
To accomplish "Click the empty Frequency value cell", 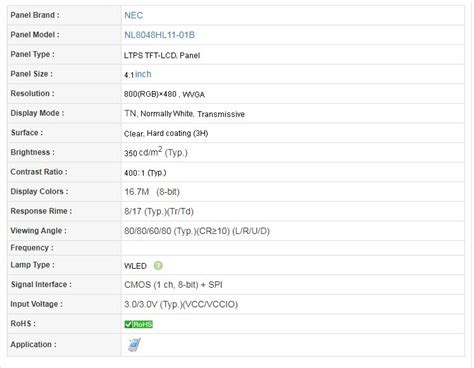I will [x=293, y=248].
